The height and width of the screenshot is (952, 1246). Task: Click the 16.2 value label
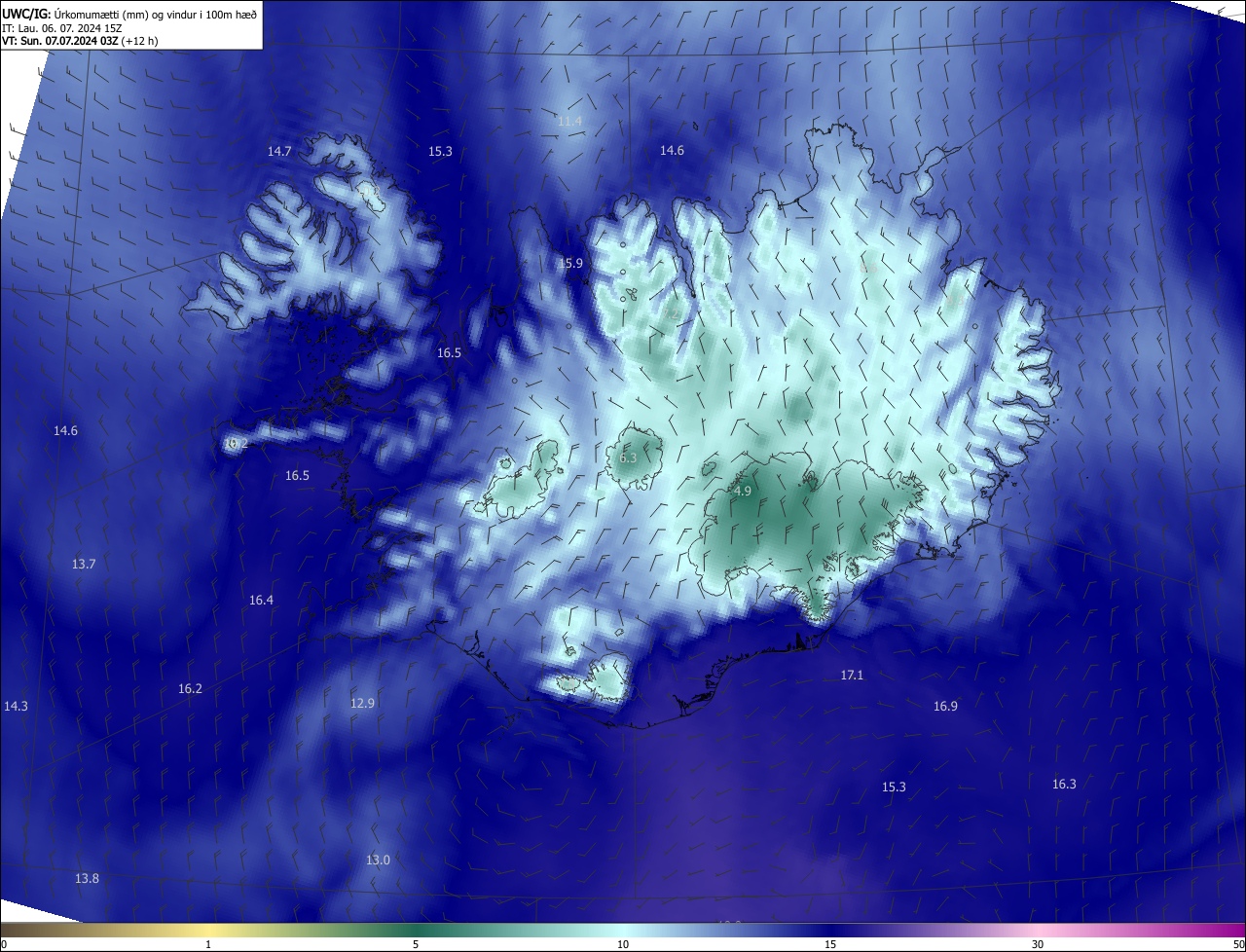[190, 688]
